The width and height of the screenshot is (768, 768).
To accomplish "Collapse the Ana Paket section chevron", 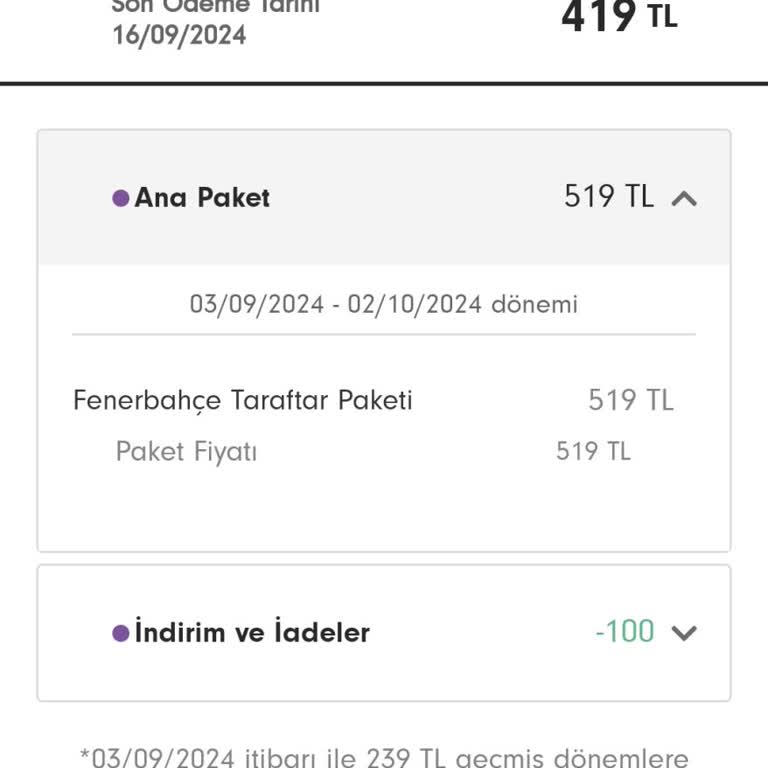I will tap(684, 198).
